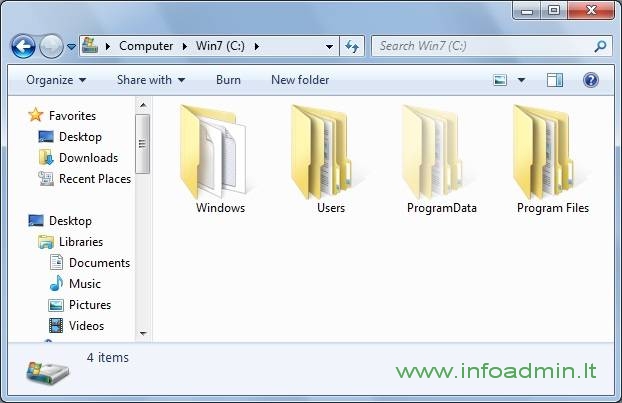The width and height of the screenshot is (622, 403).
Task: Expand the arrow after Win7 (C:)
Action: click(257, 46)
